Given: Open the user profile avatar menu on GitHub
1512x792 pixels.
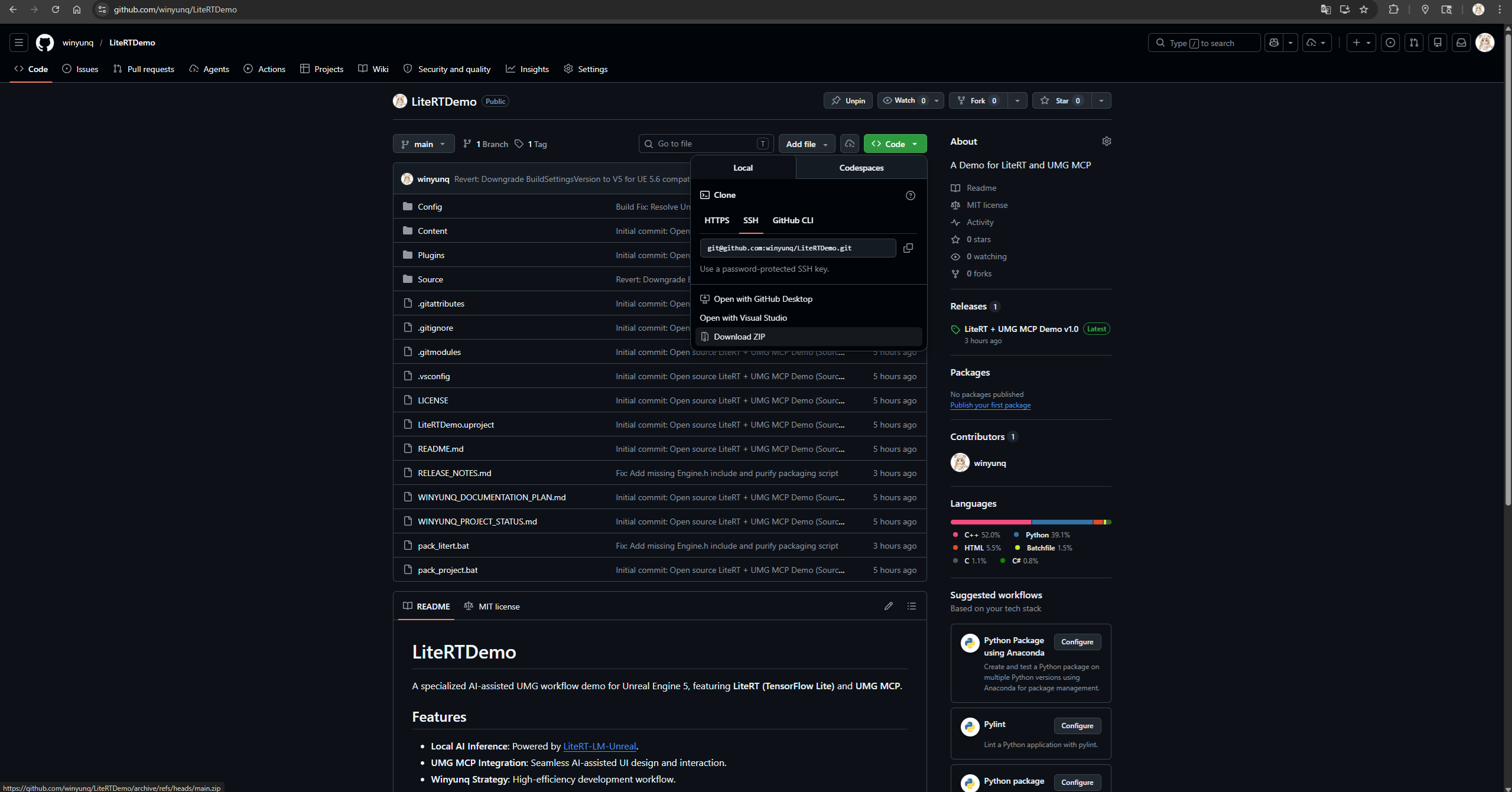Looking at the screenshot, I should tap(1485, 43).
